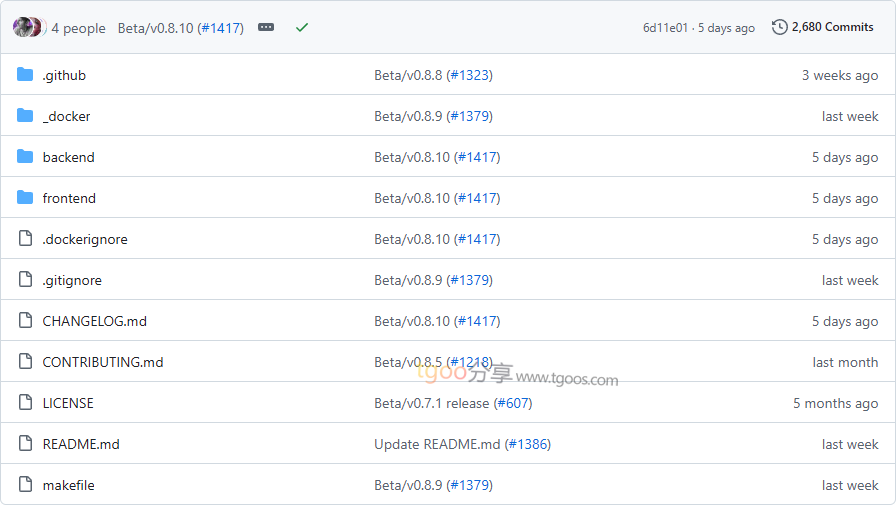
Task: Click the commits history clock icon
Action: 780,27
